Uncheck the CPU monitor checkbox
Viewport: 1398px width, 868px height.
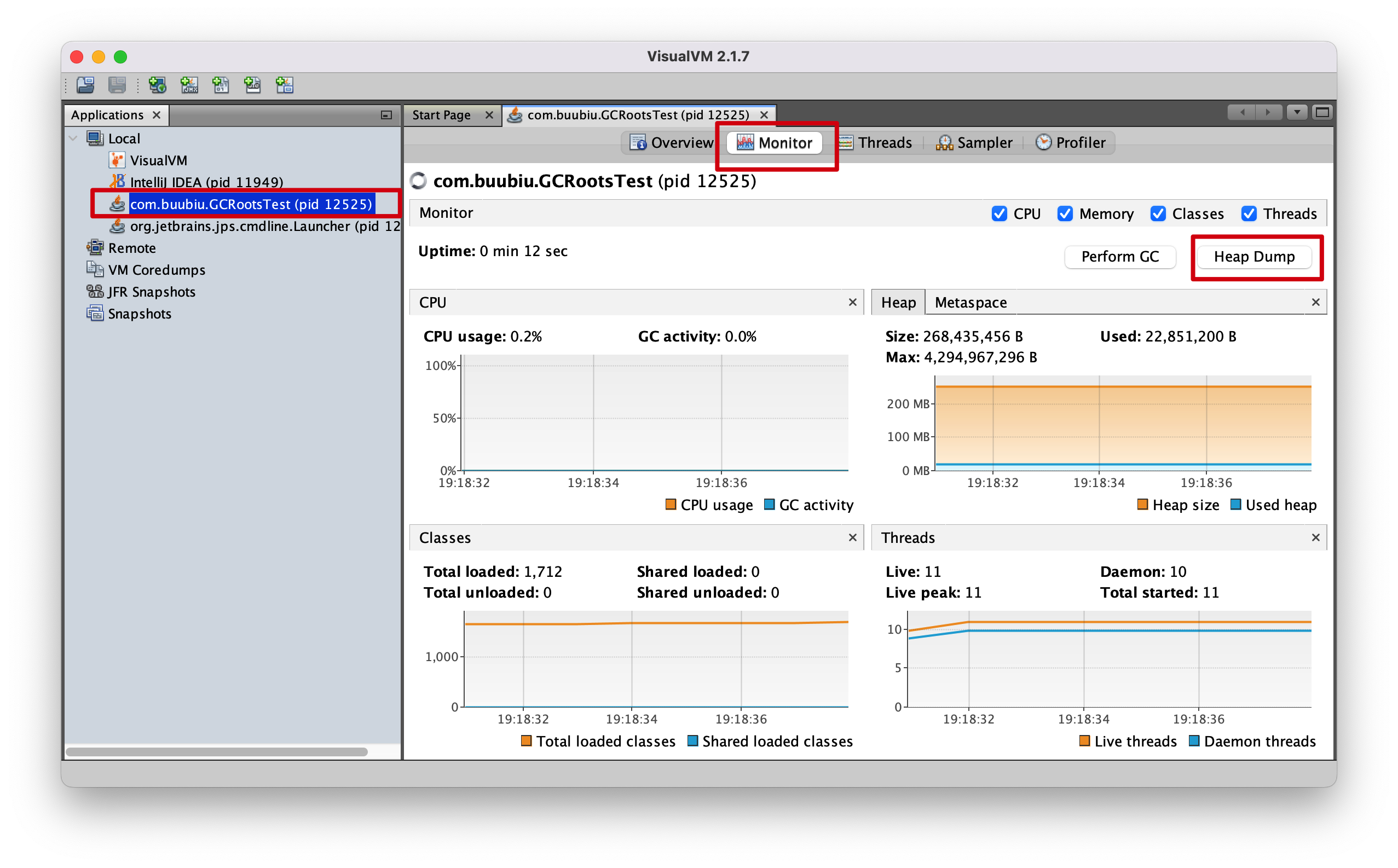pos(999,213)
